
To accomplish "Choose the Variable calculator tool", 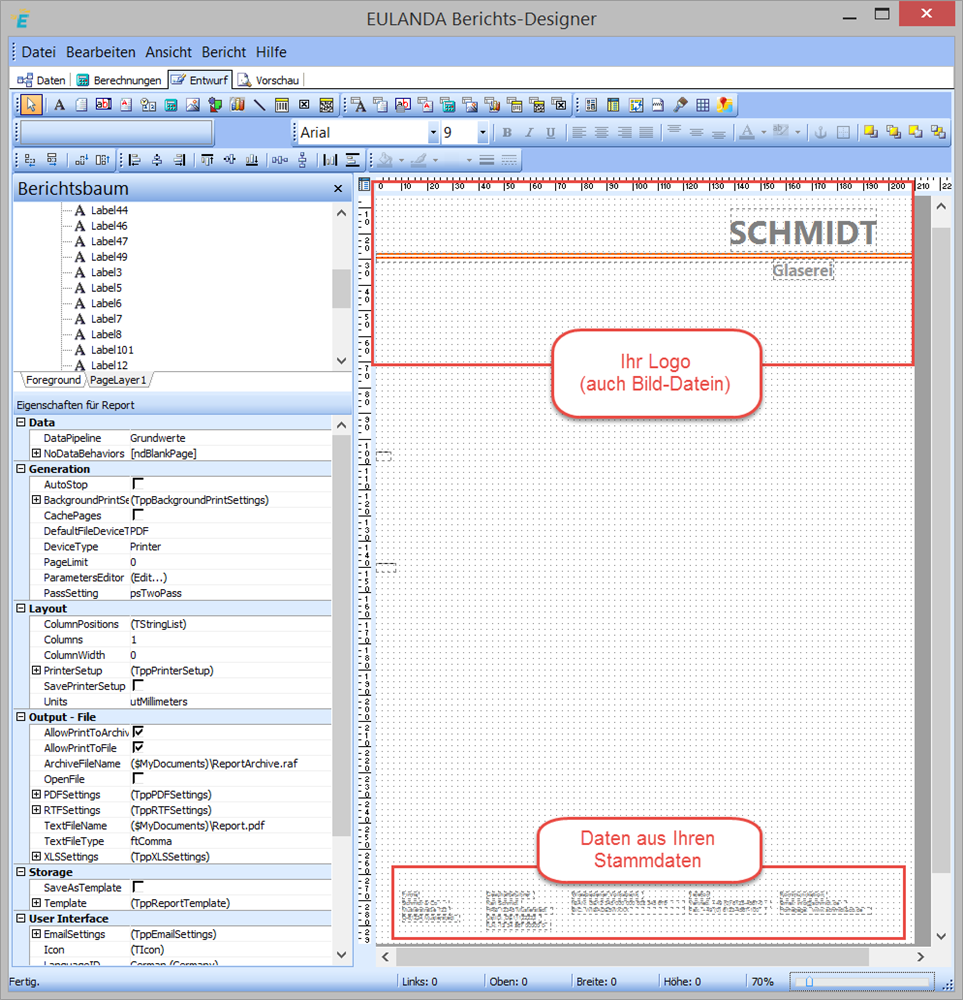I will 170,105.
